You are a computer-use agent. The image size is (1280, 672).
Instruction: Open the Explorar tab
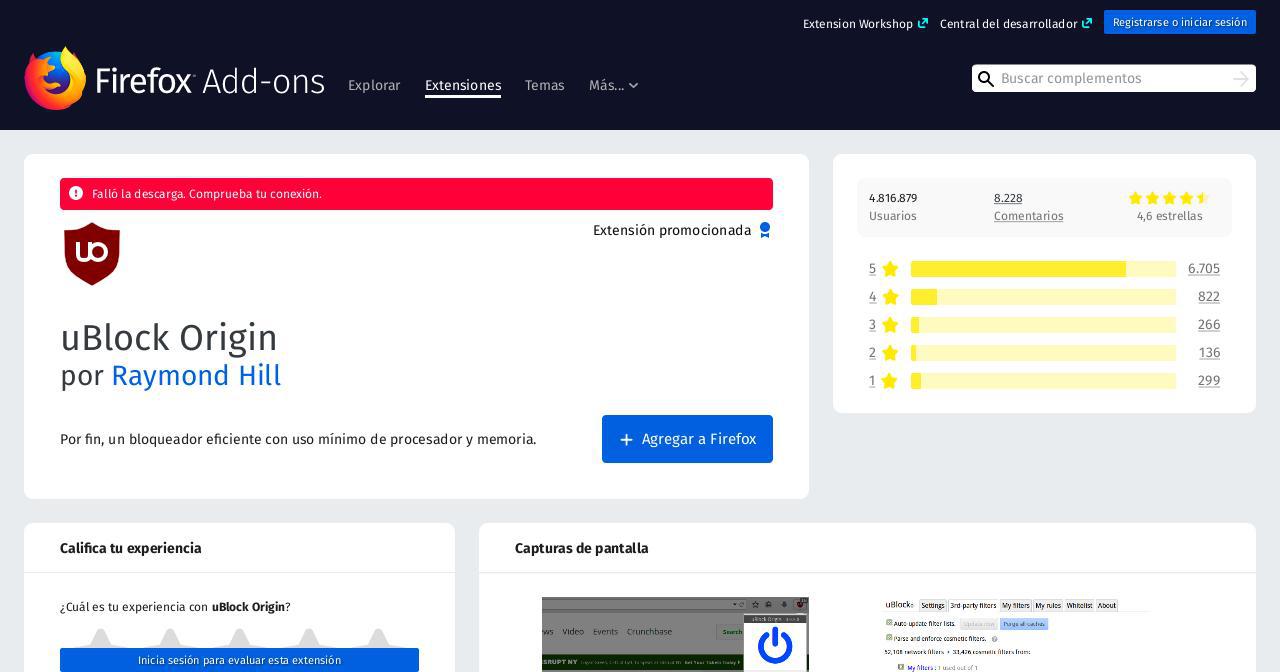coord(374,85)
